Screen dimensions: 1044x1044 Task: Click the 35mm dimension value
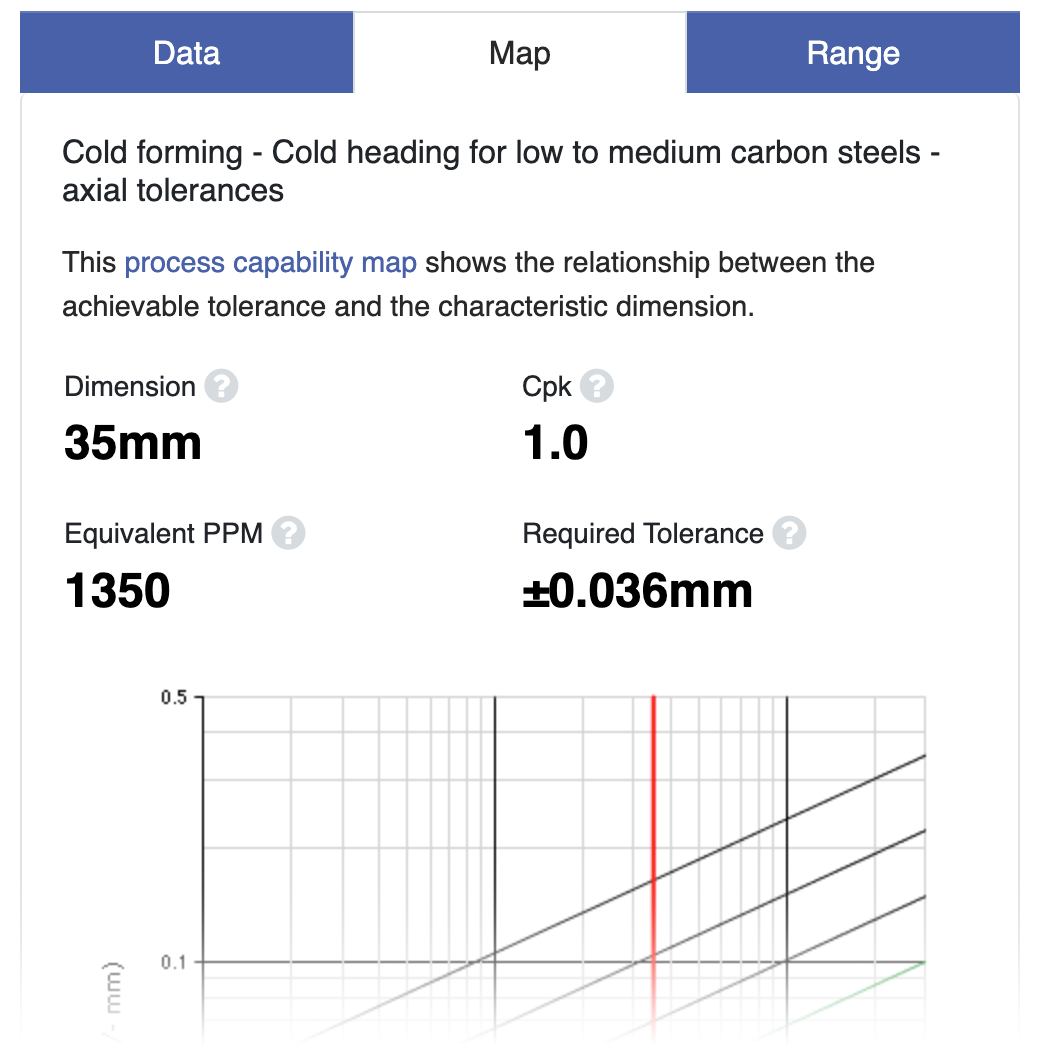click(132, 443)
